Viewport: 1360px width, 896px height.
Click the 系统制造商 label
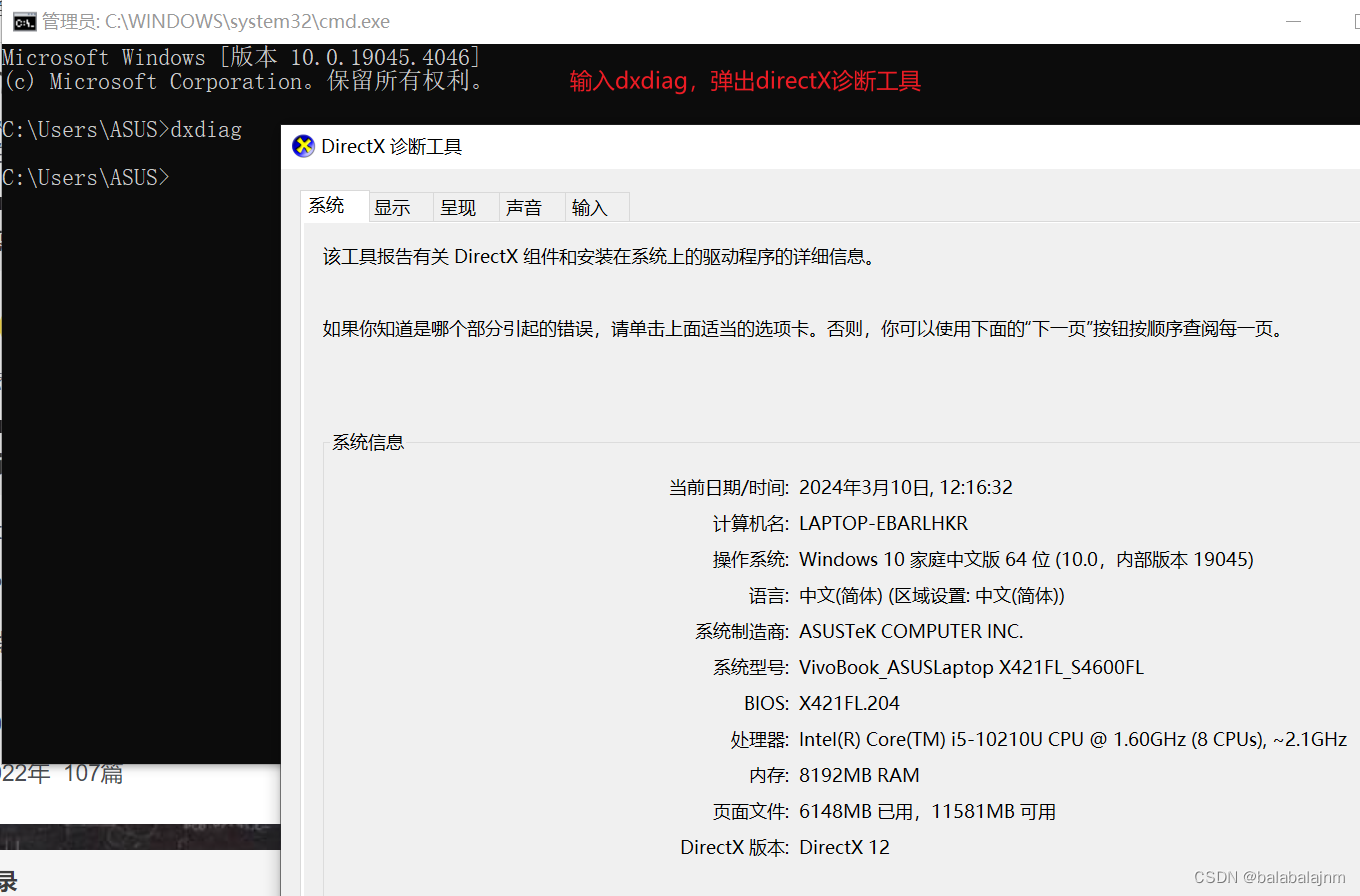coord(742,631)
